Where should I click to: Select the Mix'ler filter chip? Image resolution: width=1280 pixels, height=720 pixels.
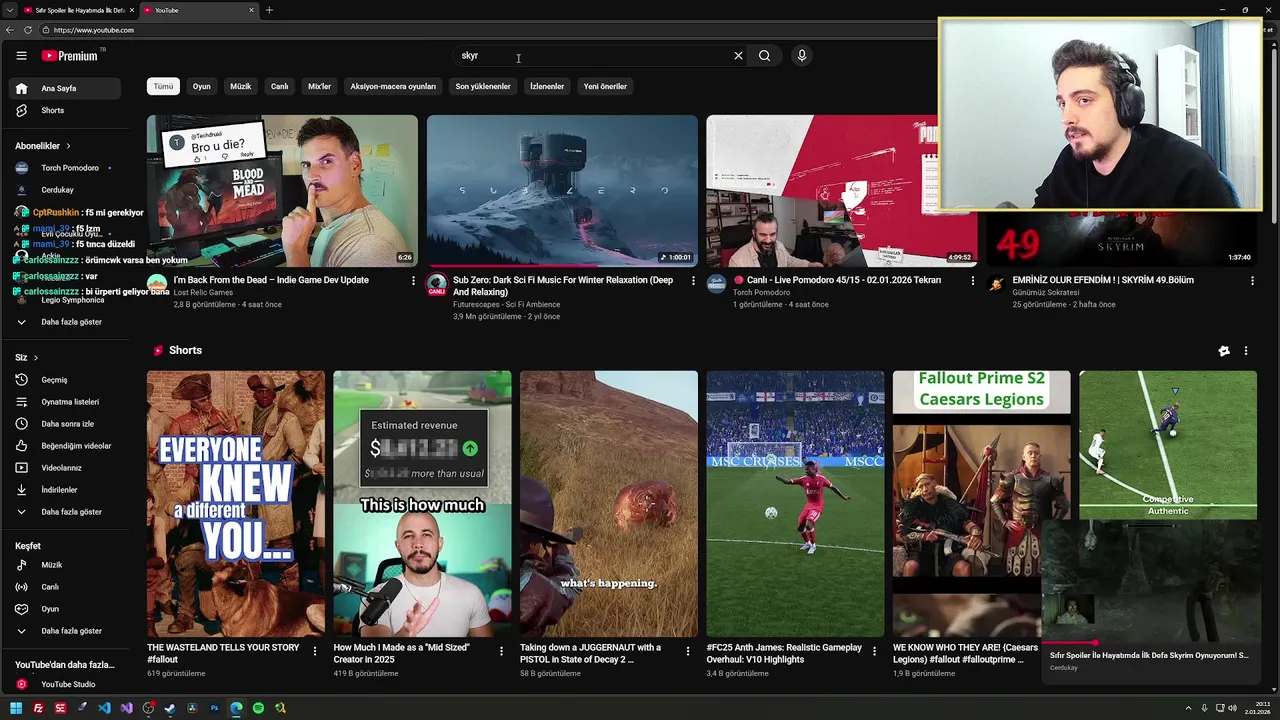click(319, 86)
